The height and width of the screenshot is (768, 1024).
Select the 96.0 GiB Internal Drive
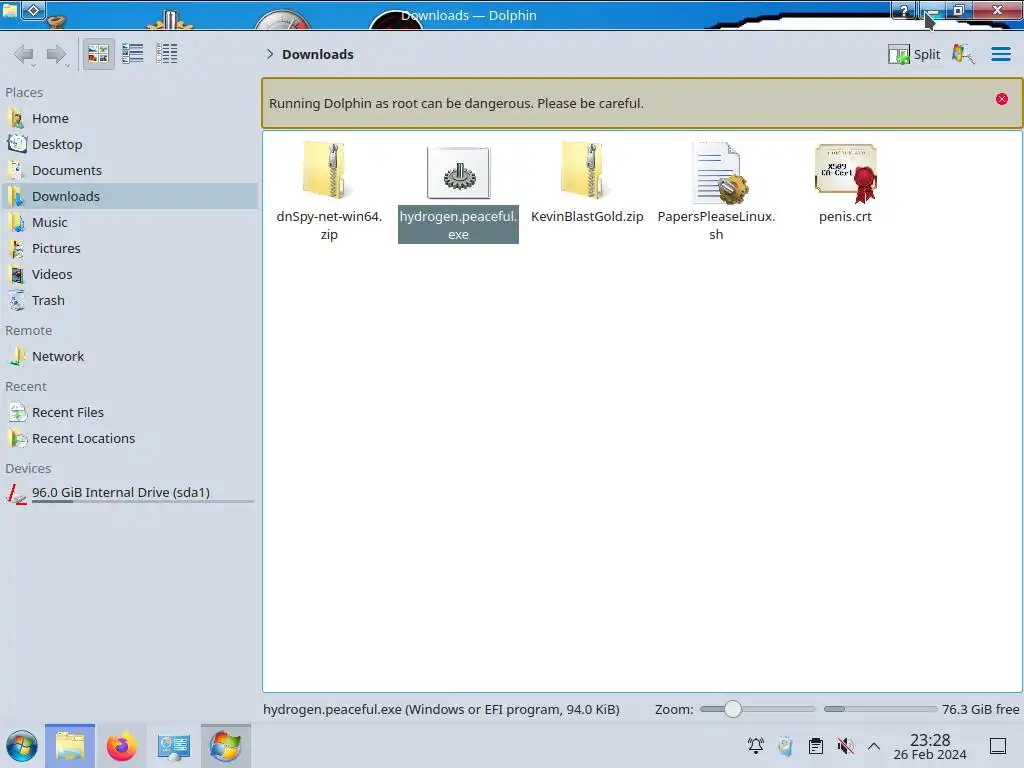pyautogui.click(x=131, y=494)
